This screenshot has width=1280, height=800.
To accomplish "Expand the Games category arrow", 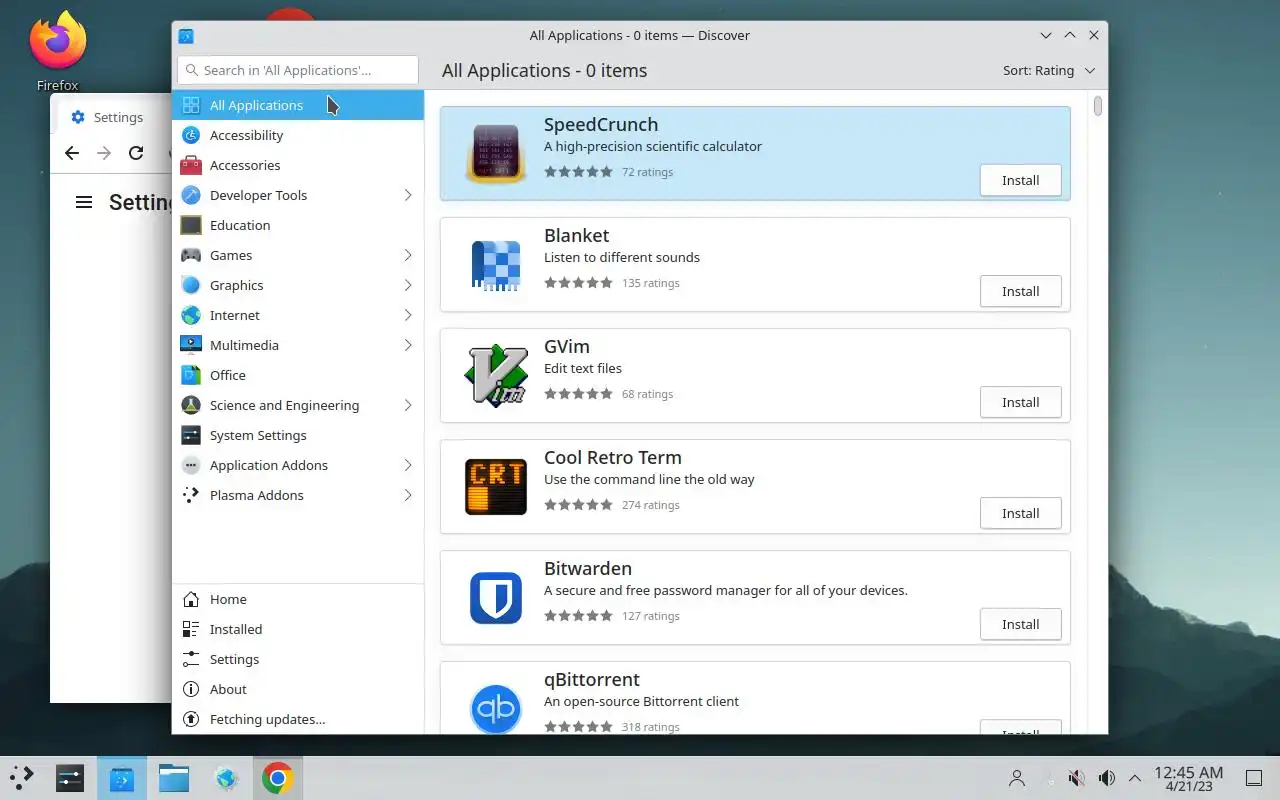I will point(408,255).
